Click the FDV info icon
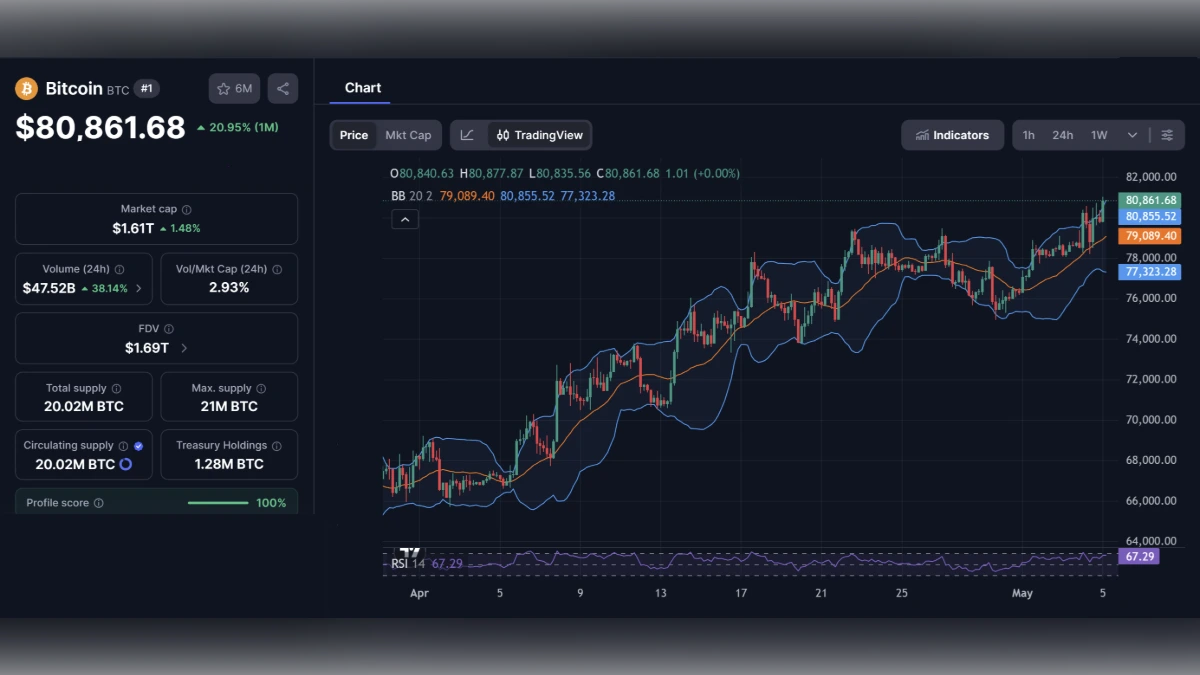 (x=169, y=329)
